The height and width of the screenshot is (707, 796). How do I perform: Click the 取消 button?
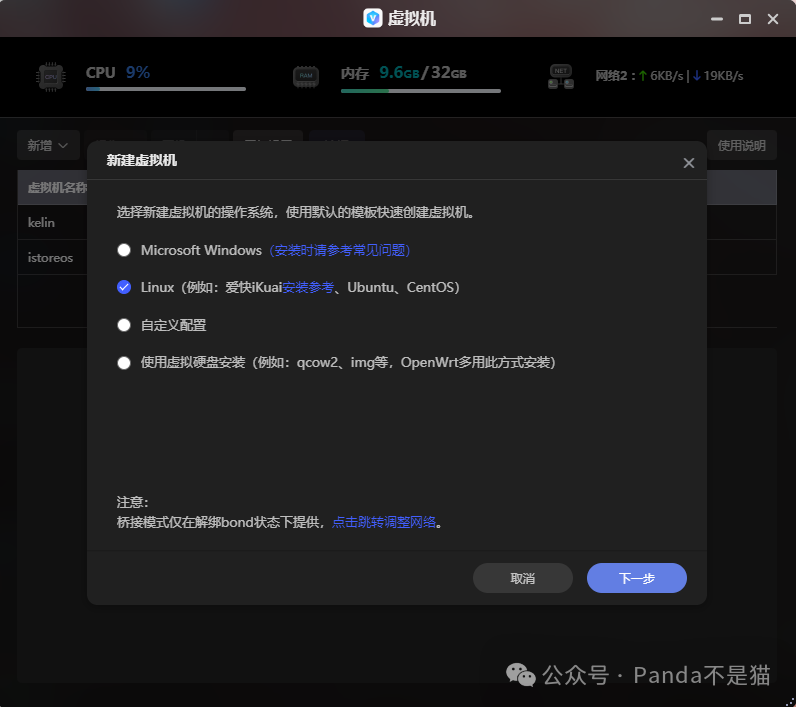point(523,578)
